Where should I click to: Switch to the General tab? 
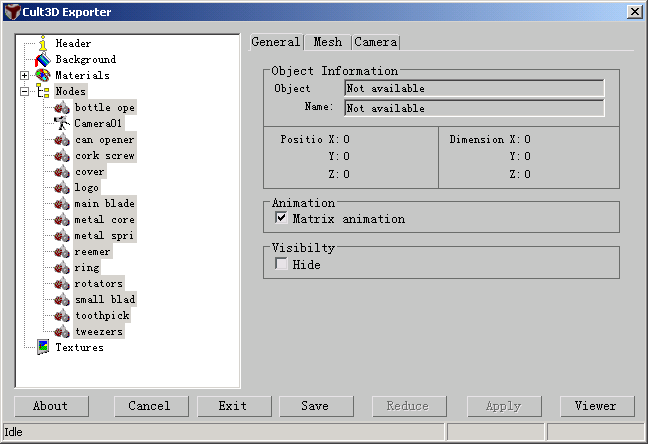[276, 42]
